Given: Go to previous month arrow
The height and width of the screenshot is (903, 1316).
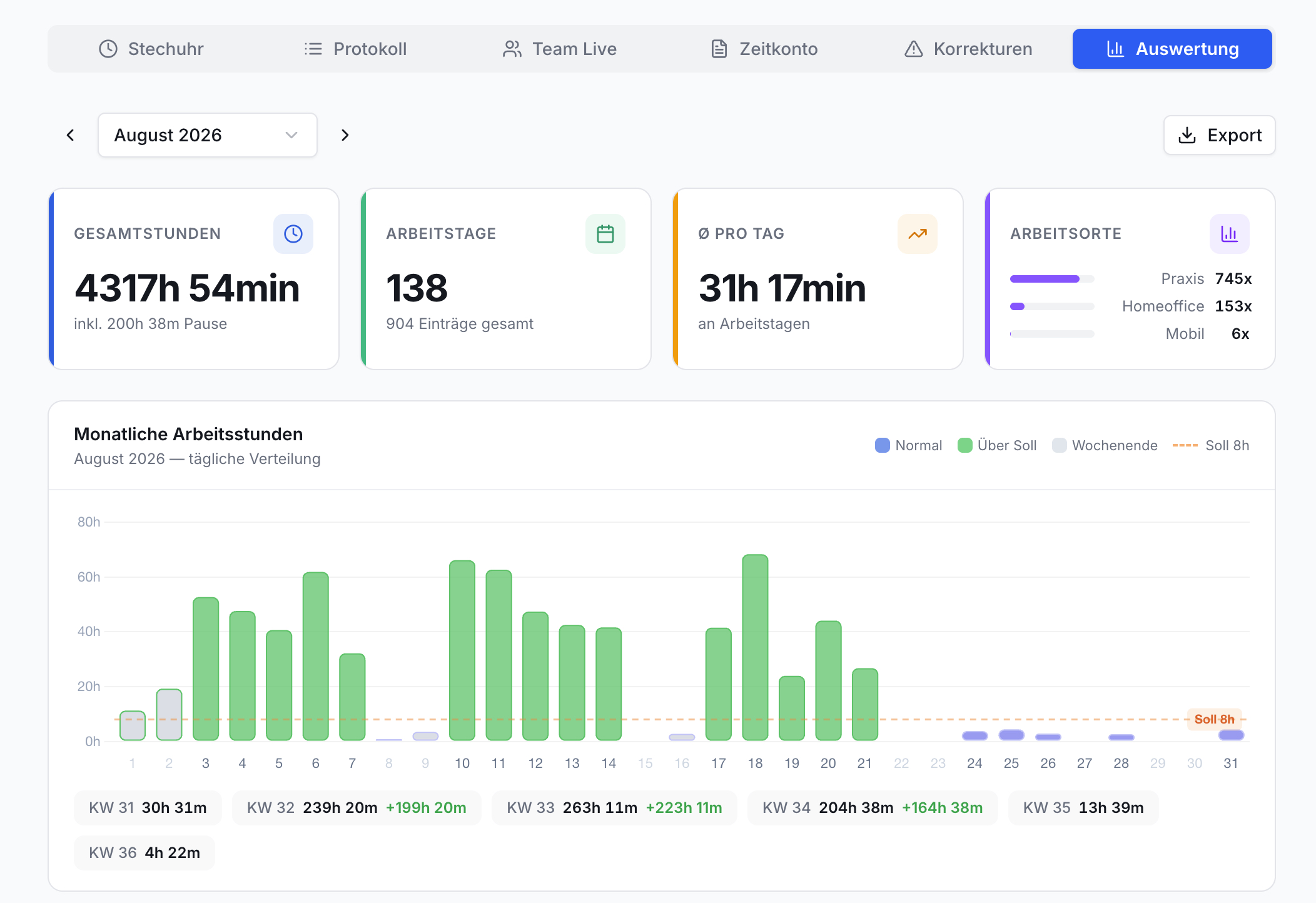Looking at the screenshot, I should [71, 135].
